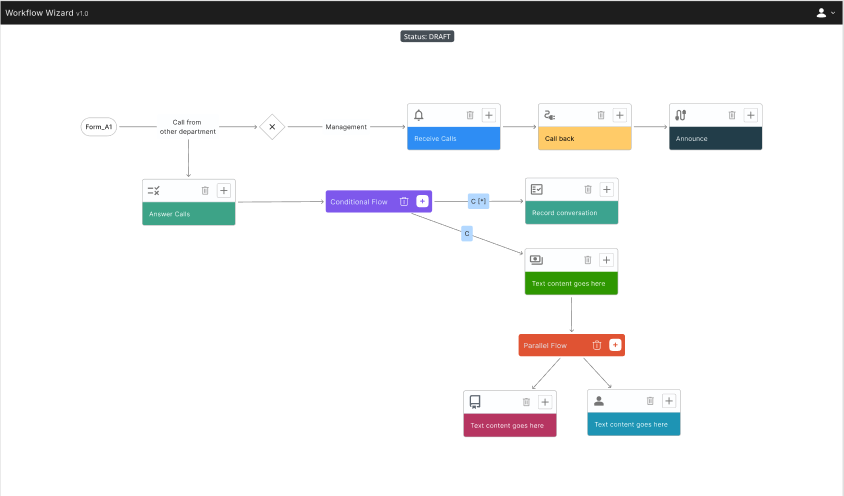Viewport: 844px width, 496px height.
Task: Delete the Receive Calls node
Action: click(x=470, y=115)
